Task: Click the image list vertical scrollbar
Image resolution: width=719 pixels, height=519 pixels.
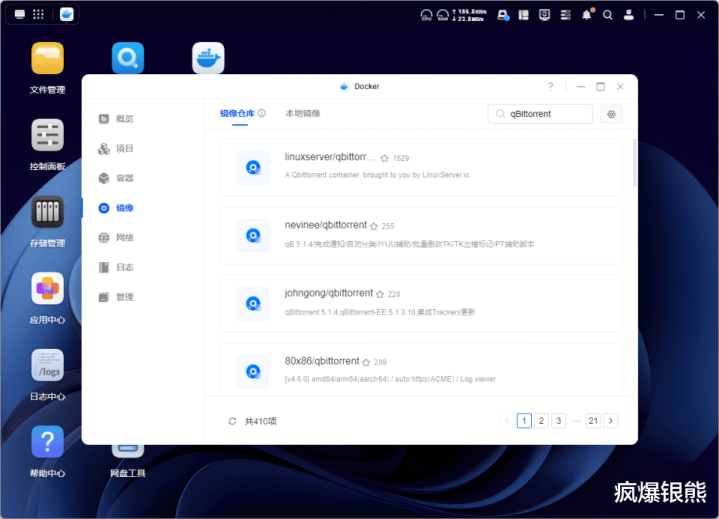Action: click(x=634, y=165)
